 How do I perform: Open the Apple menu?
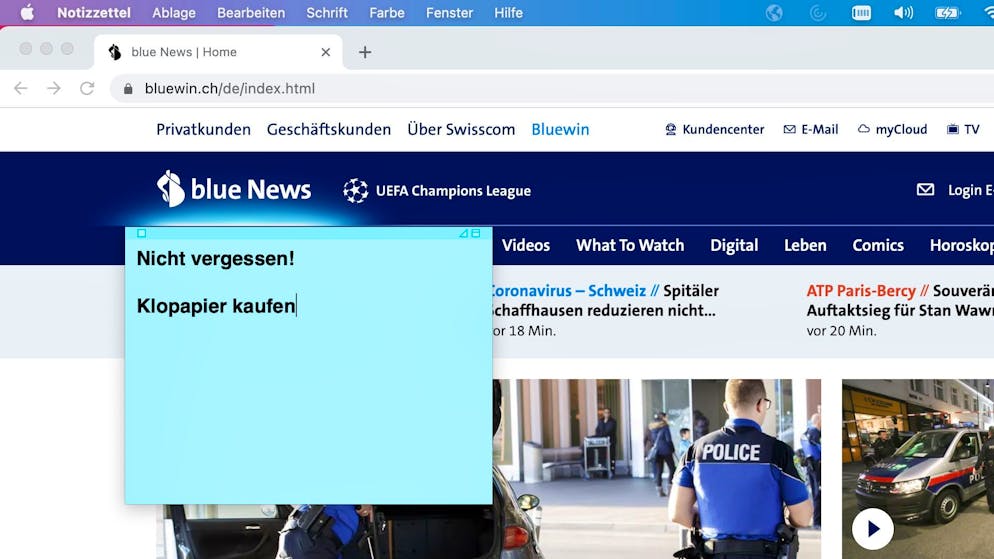pos(27,13)
